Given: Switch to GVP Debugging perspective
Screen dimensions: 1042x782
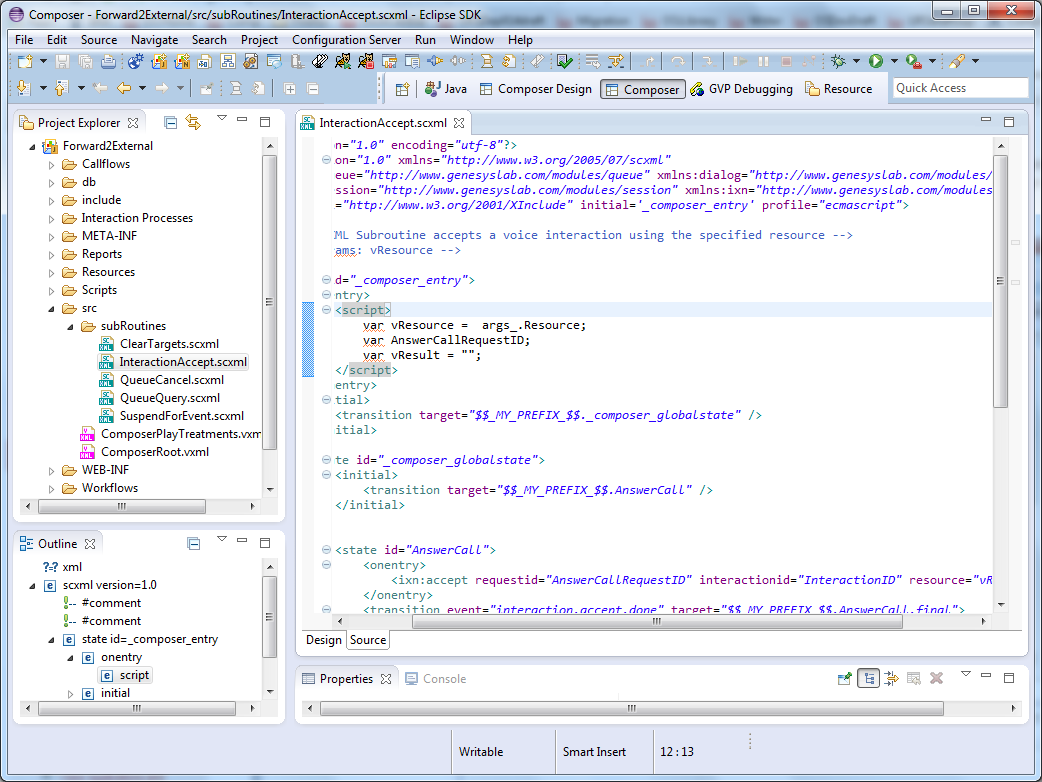Looking at the screenshot, I should [742, 89].
